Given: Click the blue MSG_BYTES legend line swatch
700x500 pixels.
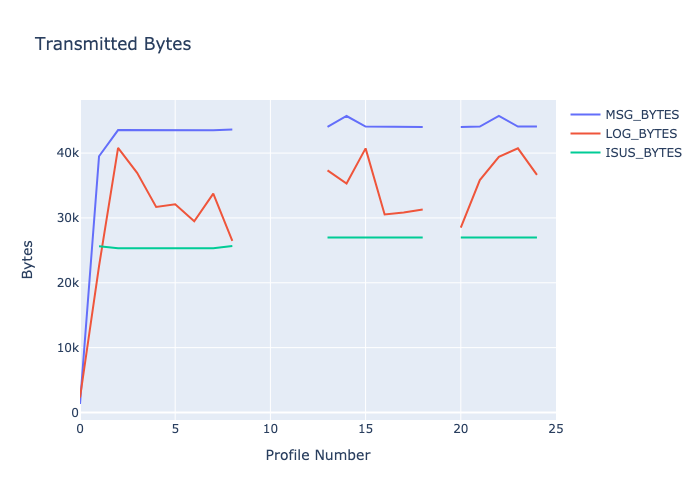Looking at the screenshot, I should coord(585,114).
